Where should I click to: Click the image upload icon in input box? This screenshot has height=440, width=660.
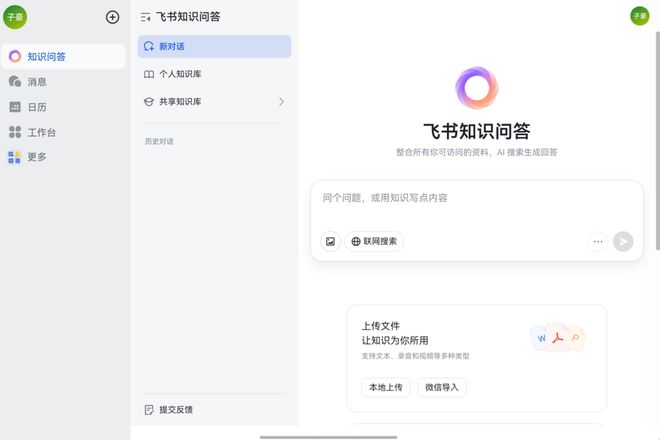330,241
